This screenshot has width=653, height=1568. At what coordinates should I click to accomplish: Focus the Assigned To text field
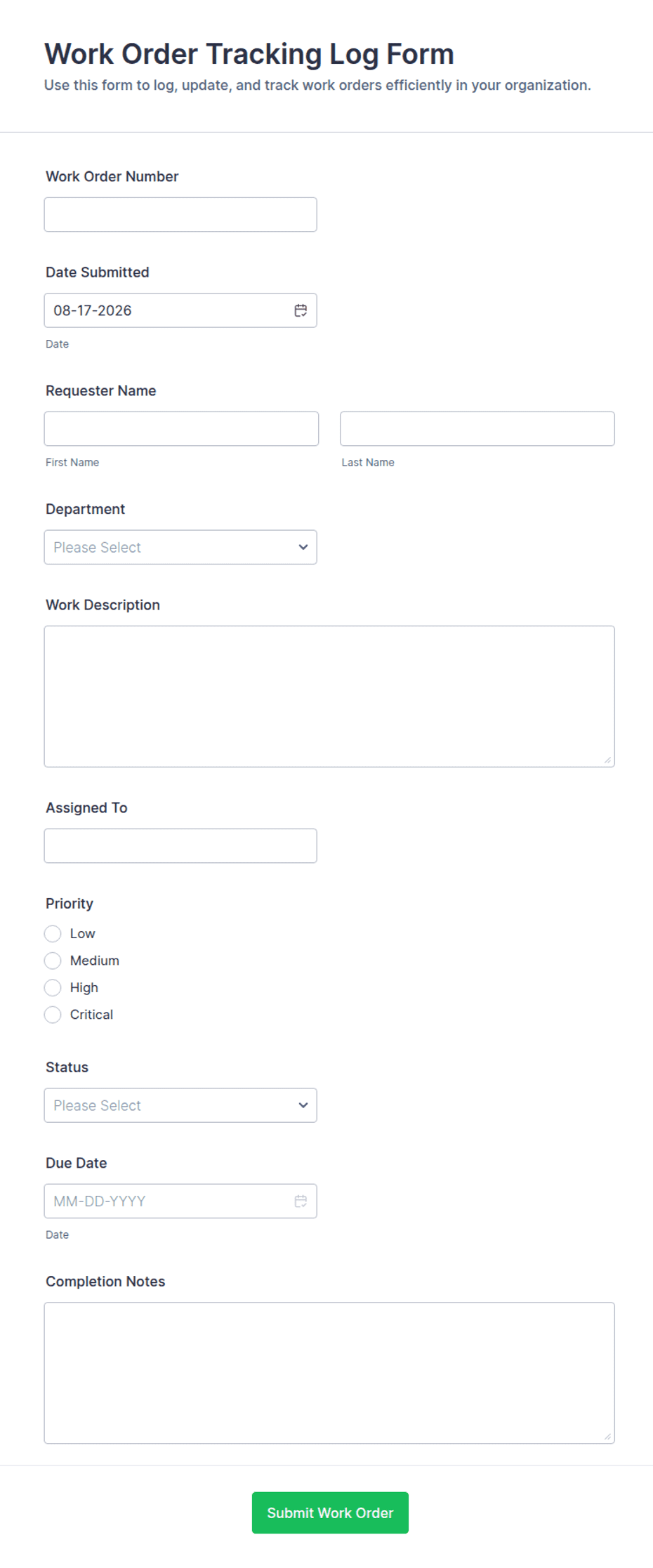coord(180,845)
